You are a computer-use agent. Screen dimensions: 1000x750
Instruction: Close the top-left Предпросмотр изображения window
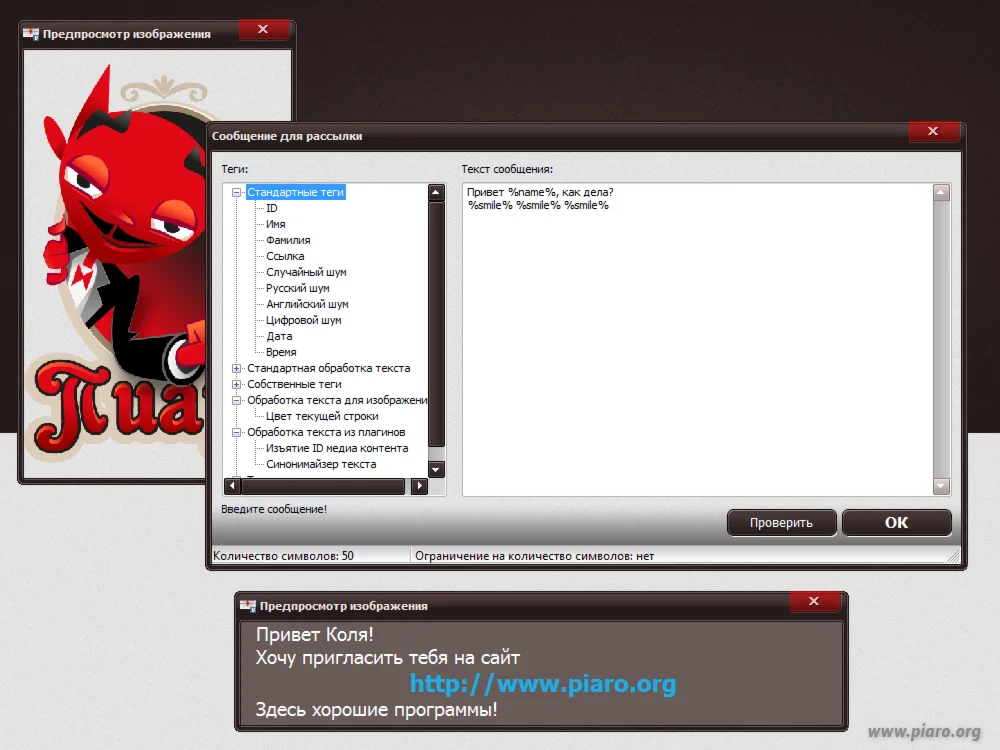pos(263,29)
